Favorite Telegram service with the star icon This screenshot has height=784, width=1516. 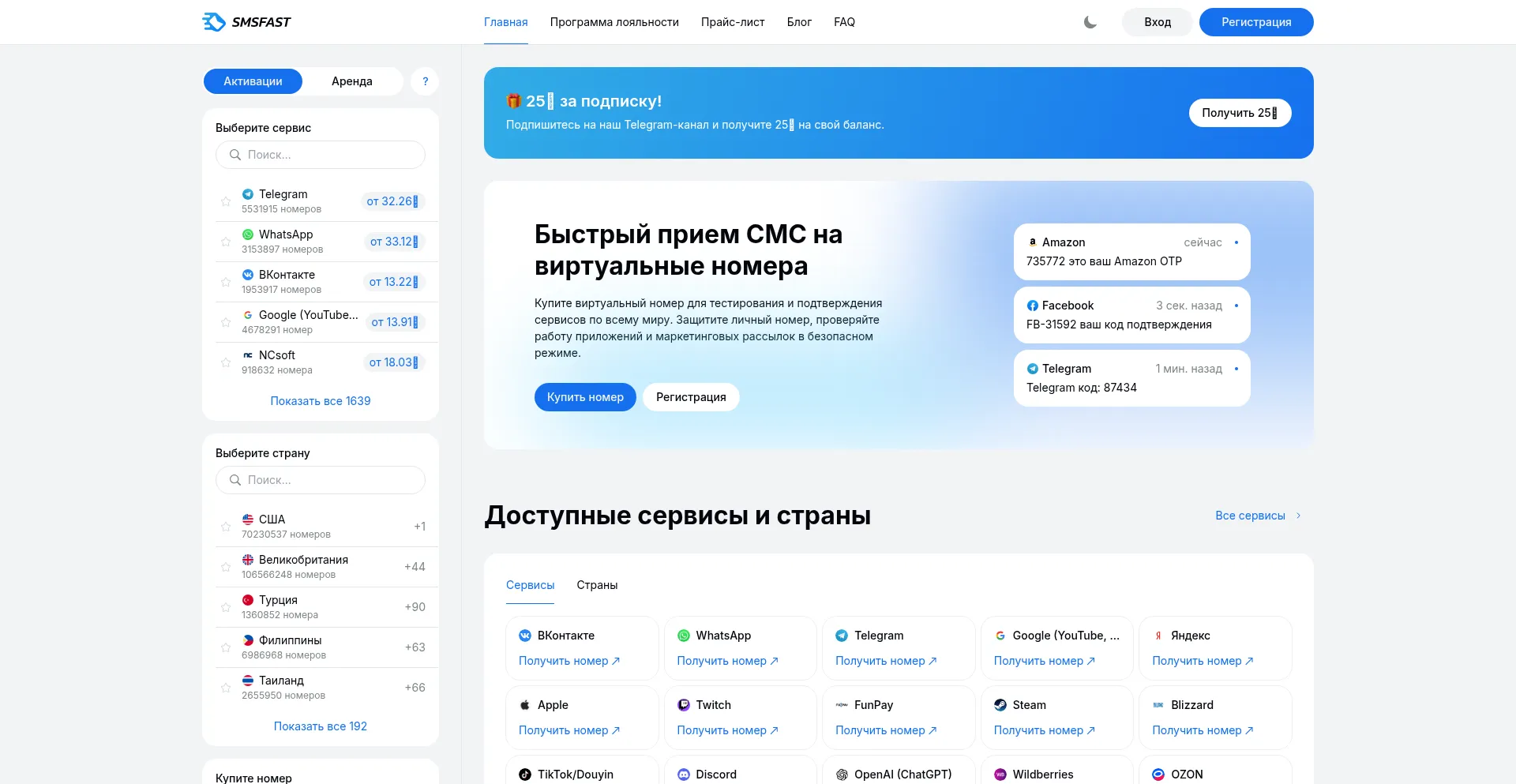coord(226,201)
